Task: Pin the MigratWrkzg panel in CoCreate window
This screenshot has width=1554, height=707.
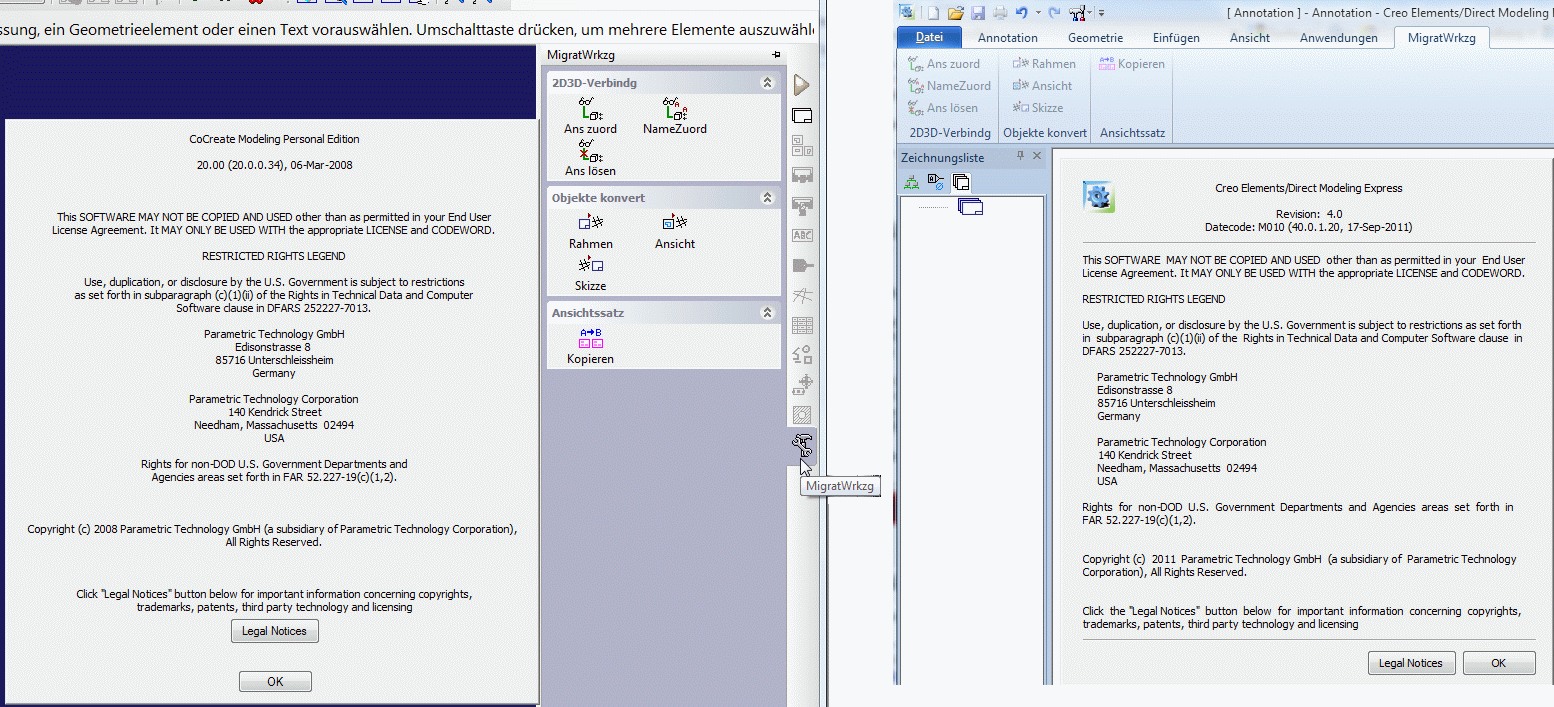Action: (x=776, y=54)
